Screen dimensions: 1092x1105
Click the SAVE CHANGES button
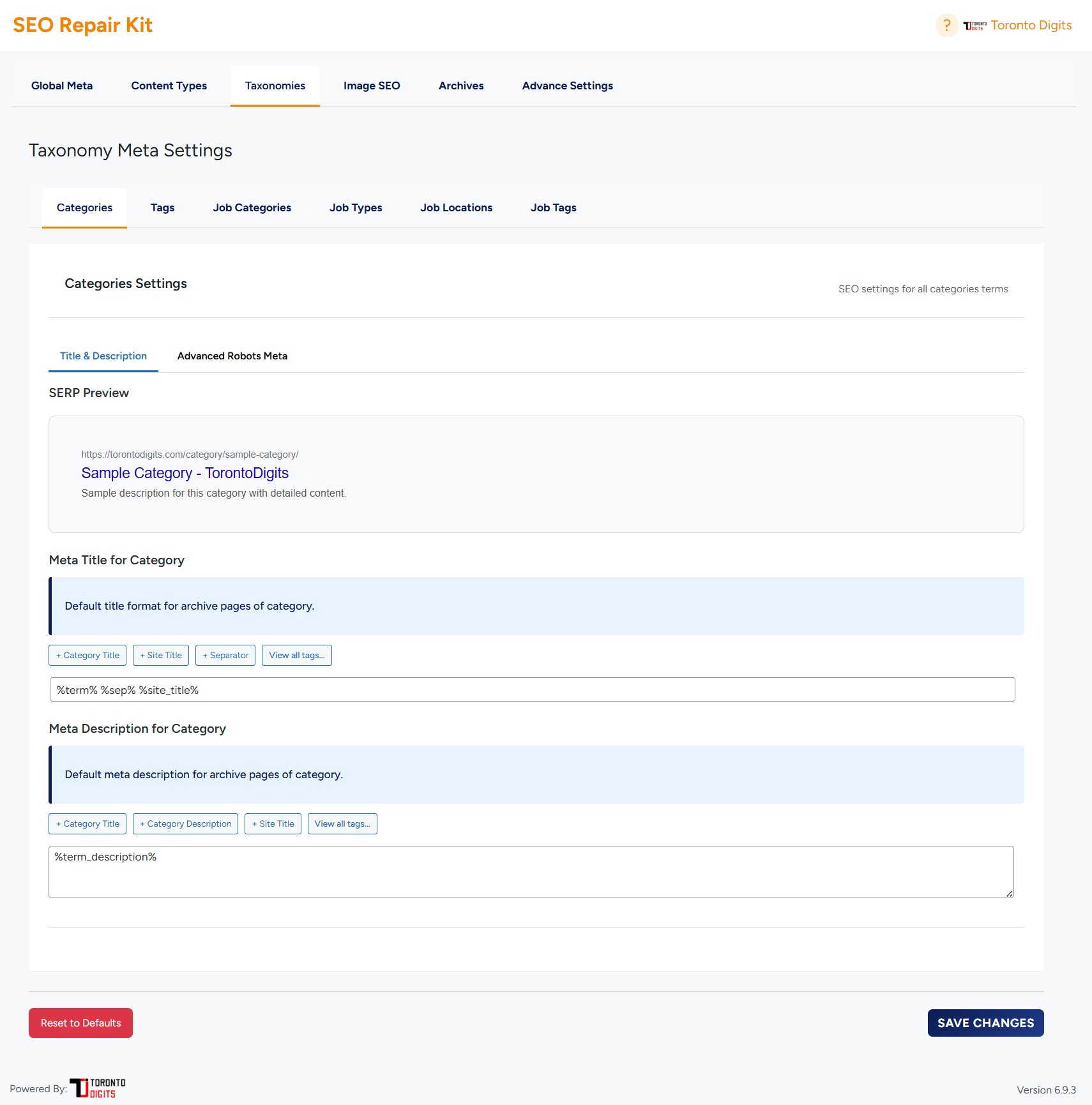tap(985, 1023)
